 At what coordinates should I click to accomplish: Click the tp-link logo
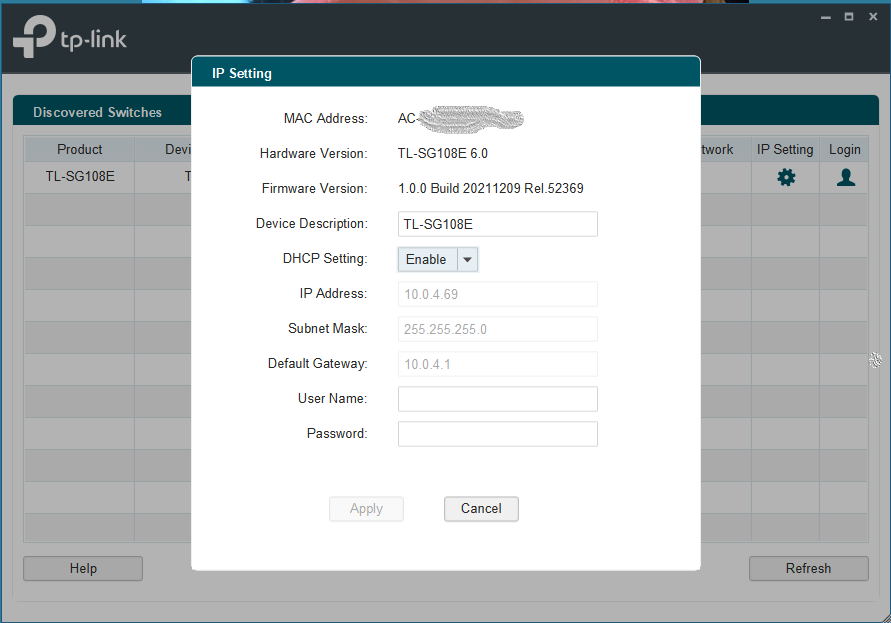point(70,38)
